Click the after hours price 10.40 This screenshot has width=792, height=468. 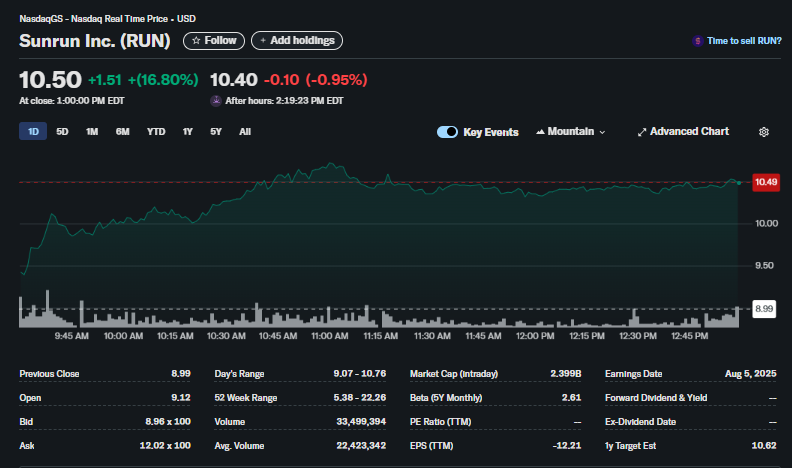(234, 80)
